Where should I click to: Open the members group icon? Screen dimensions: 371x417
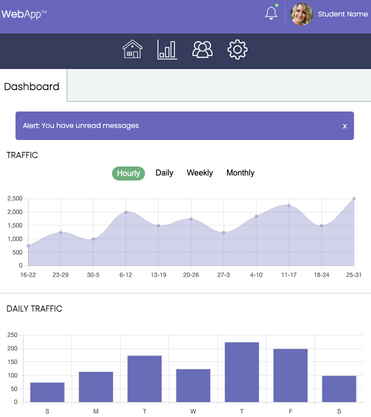coord(202,50)
